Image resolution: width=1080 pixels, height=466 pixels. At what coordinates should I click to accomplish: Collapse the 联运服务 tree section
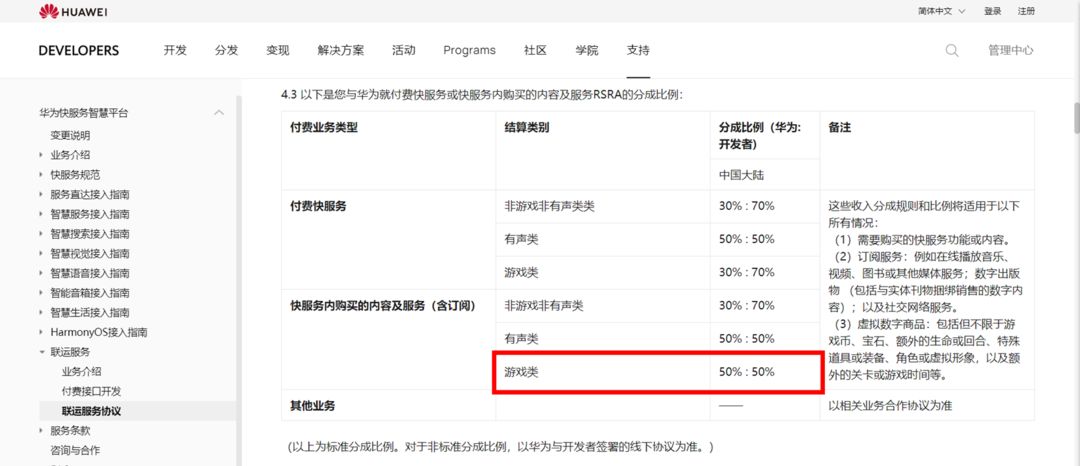[x=41, y=352]
